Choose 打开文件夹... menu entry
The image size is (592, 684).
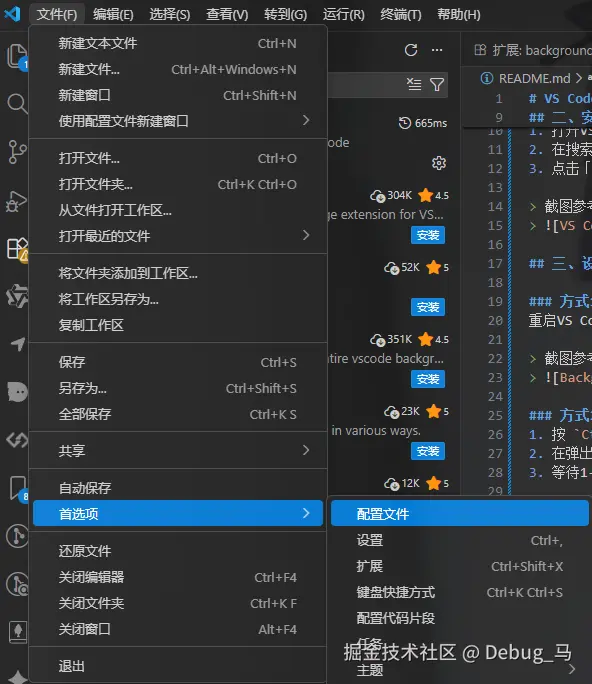[x=178, y=184]
